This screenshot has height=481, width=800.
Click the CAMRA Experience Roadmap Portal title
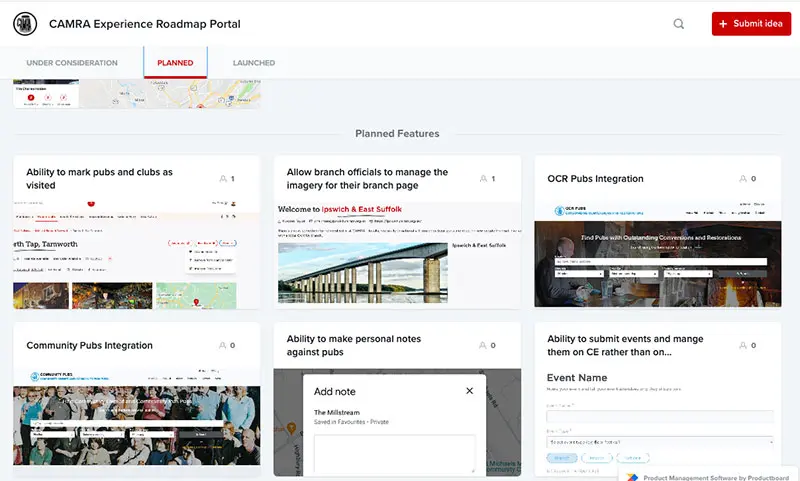[144, 24]
